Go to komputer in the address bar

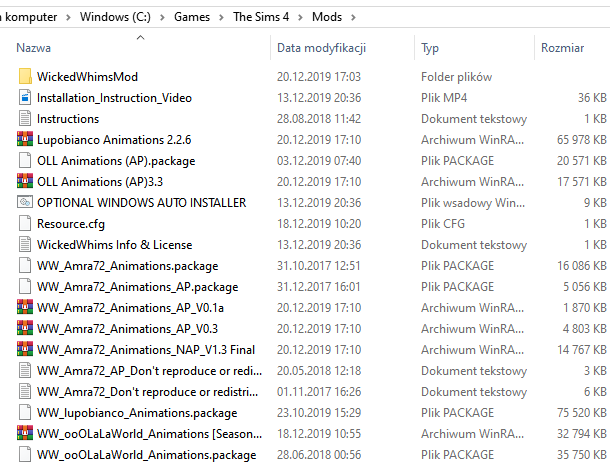pos(30,17)
